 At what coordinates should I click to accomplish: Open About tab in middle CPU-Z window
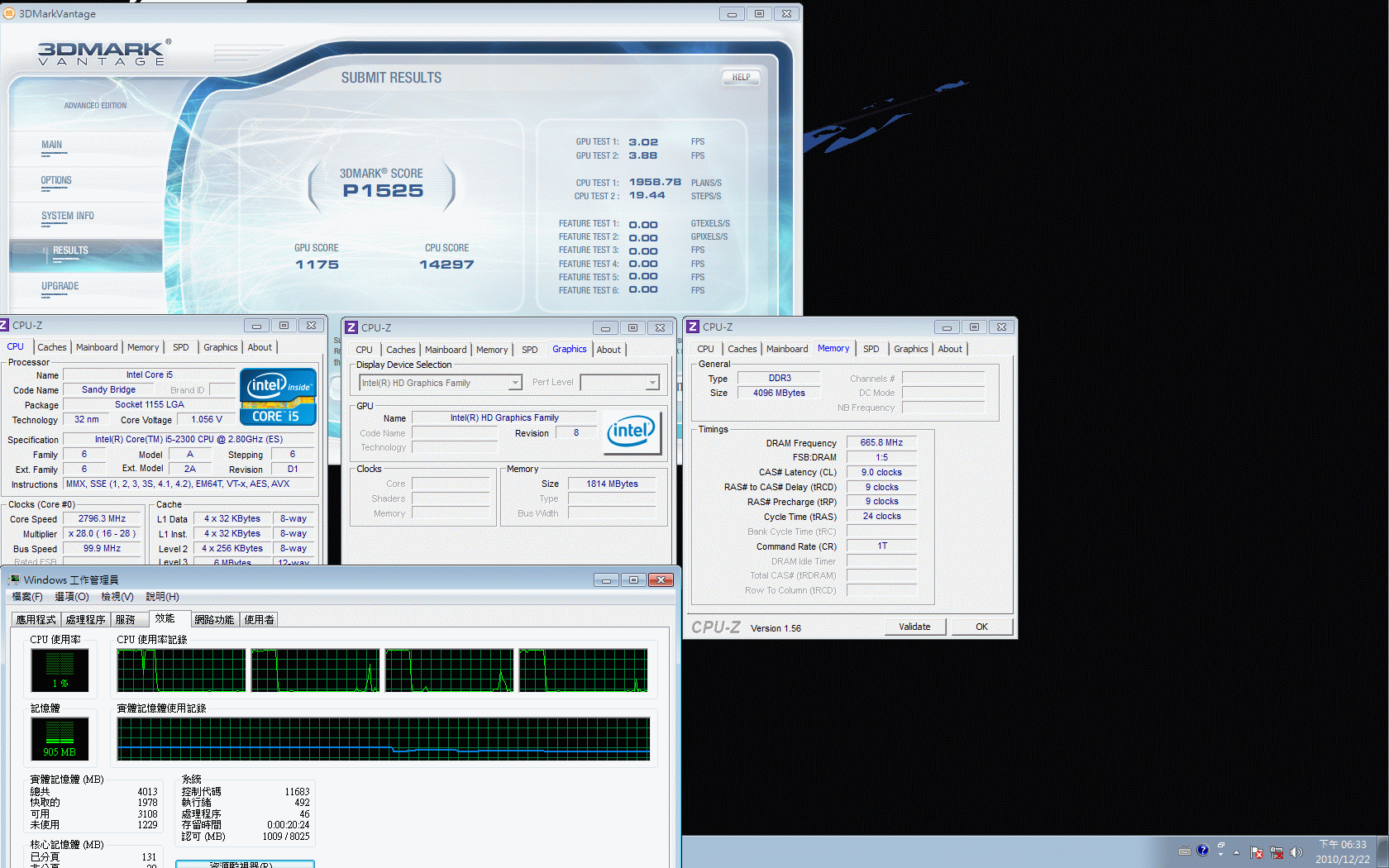click(609, 350)
